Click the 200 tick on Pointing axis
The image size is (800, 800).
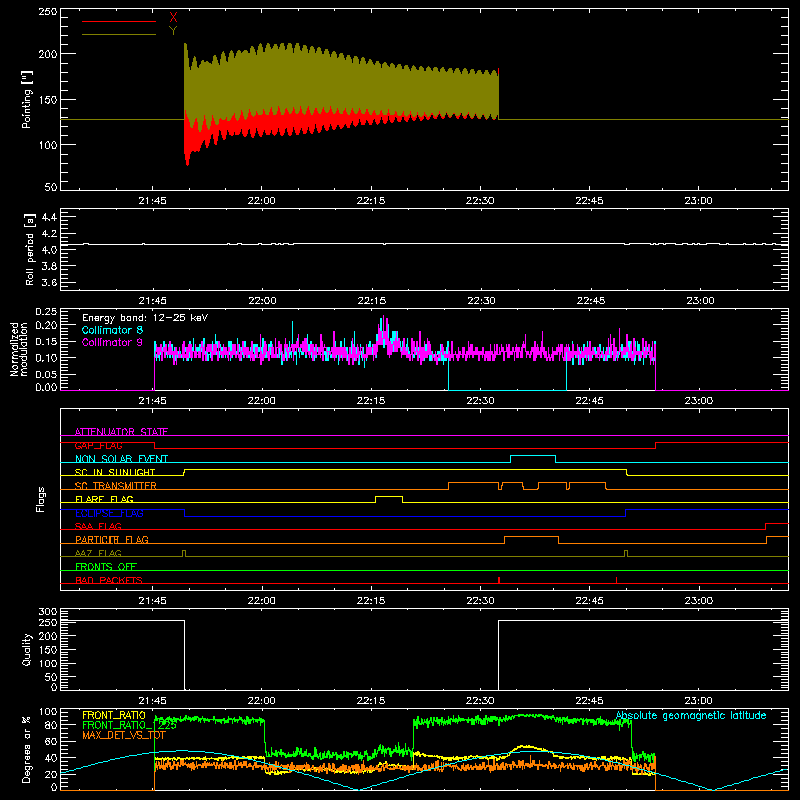[x=47, y=54]
